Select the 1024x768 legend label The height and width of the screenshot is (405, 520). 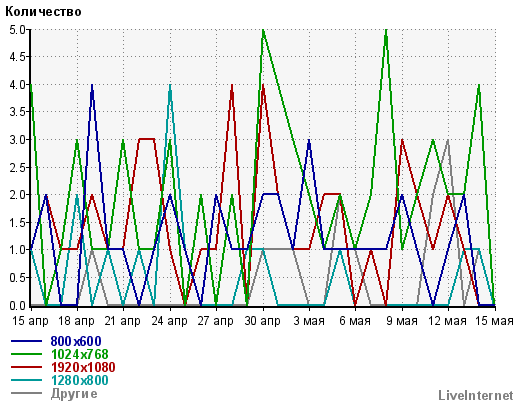click(80, 354)
